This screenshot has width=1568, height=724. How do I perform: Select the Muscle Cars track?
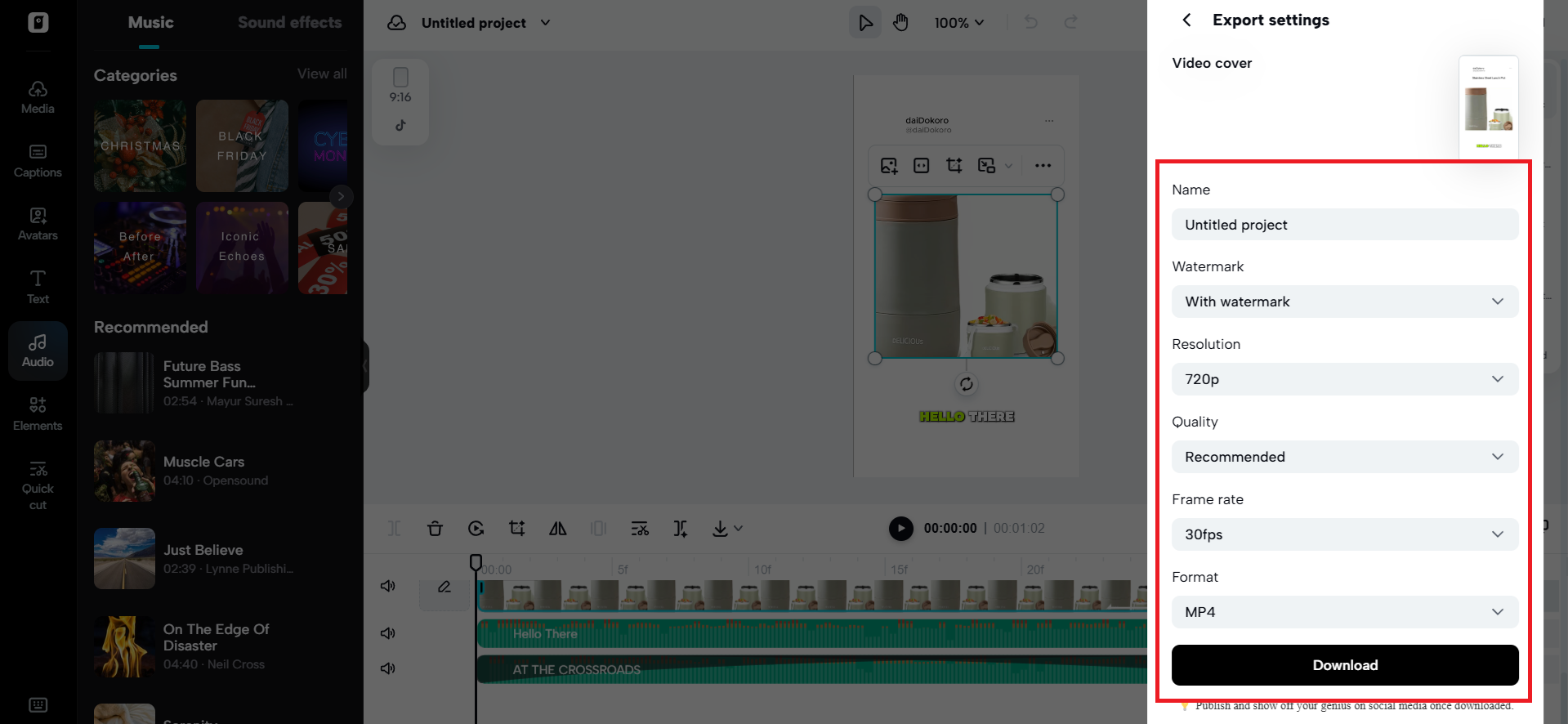tap(221, 471)
